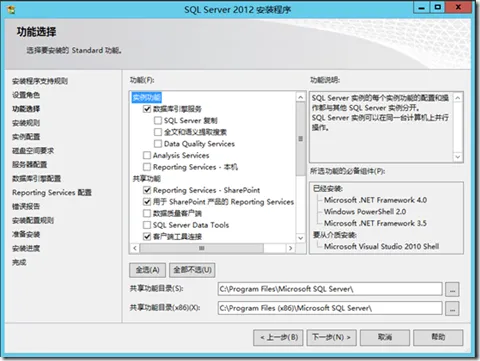Click feature list scroll left arrow
Screen dimensions: 480x361
(135, 248)
